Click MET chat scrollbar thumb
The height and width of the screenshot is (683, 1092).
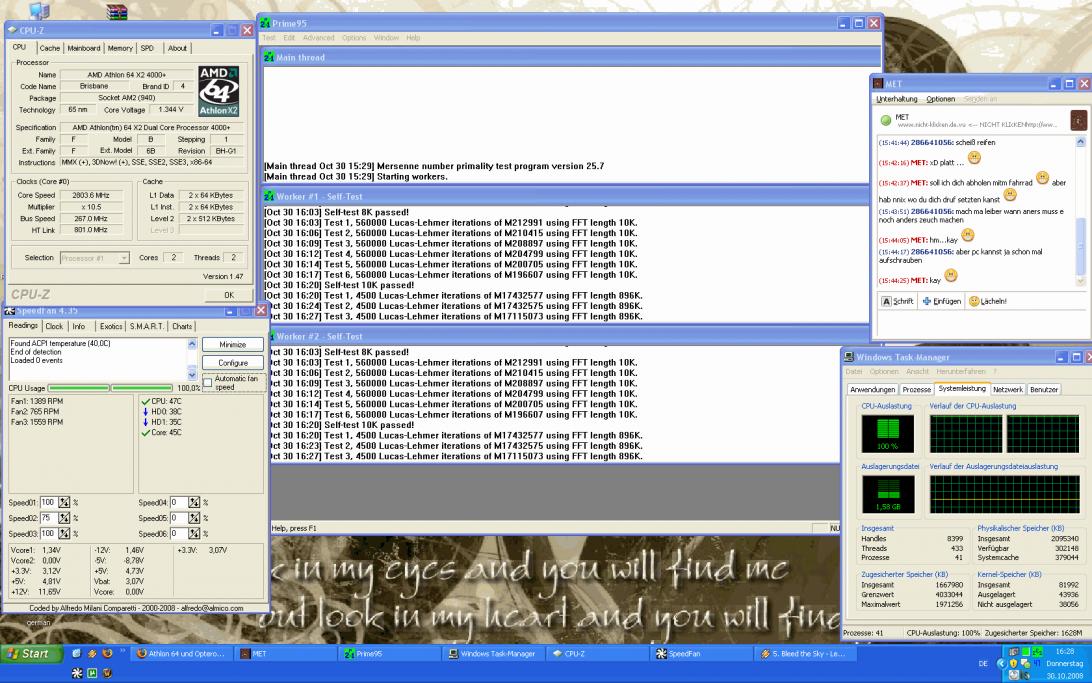tap(1080, 247)
